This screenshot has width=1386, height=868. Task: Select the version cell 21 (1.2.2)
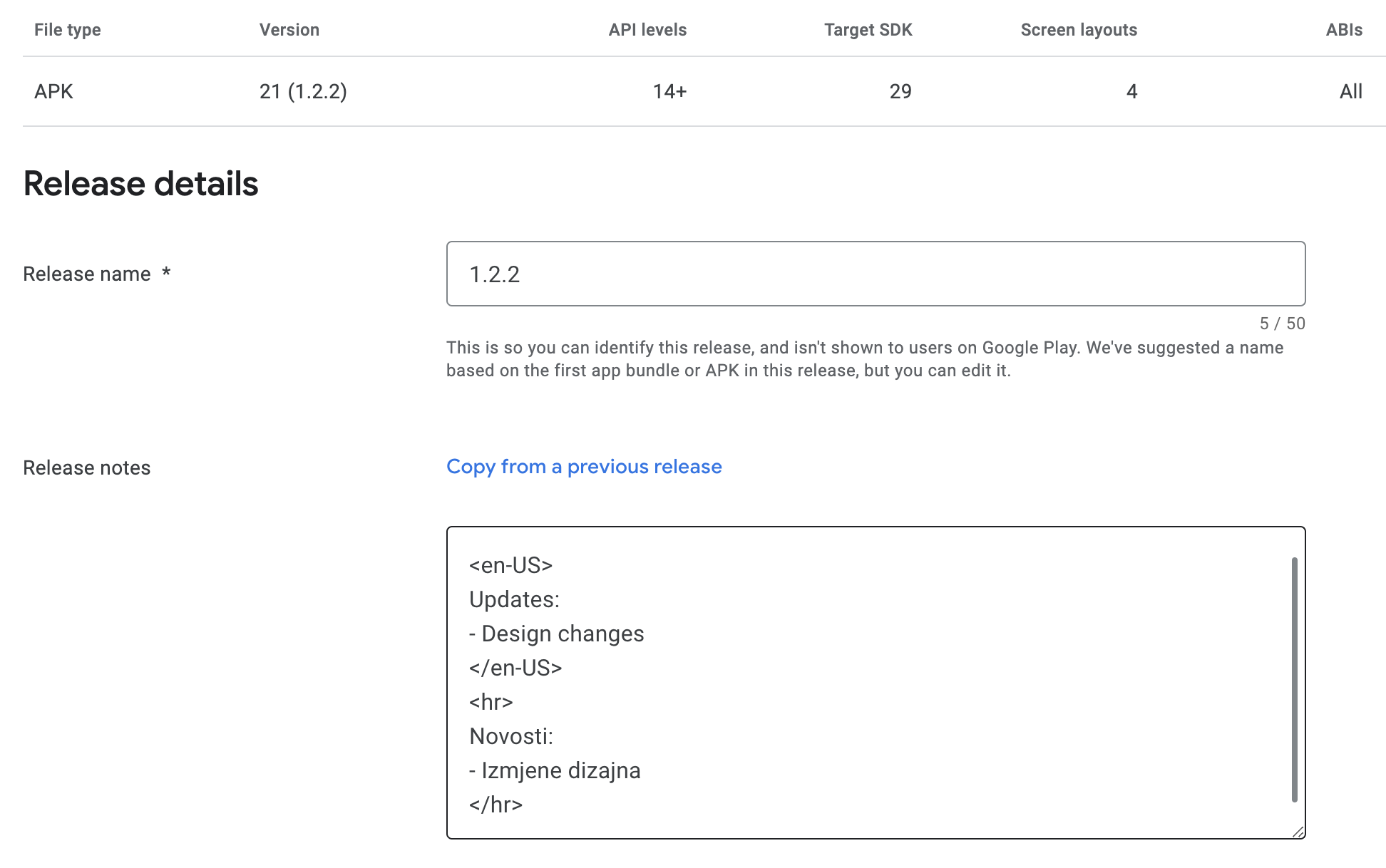tap(303, 91)
